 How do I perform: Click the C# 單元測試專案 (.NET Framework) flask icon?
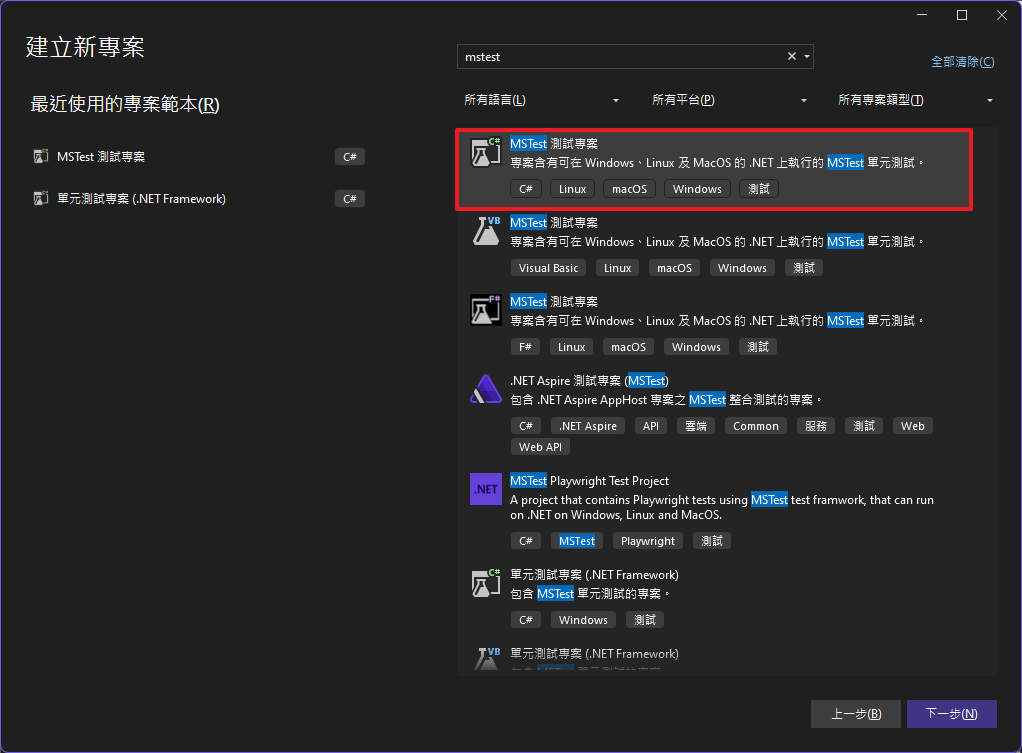486,583
